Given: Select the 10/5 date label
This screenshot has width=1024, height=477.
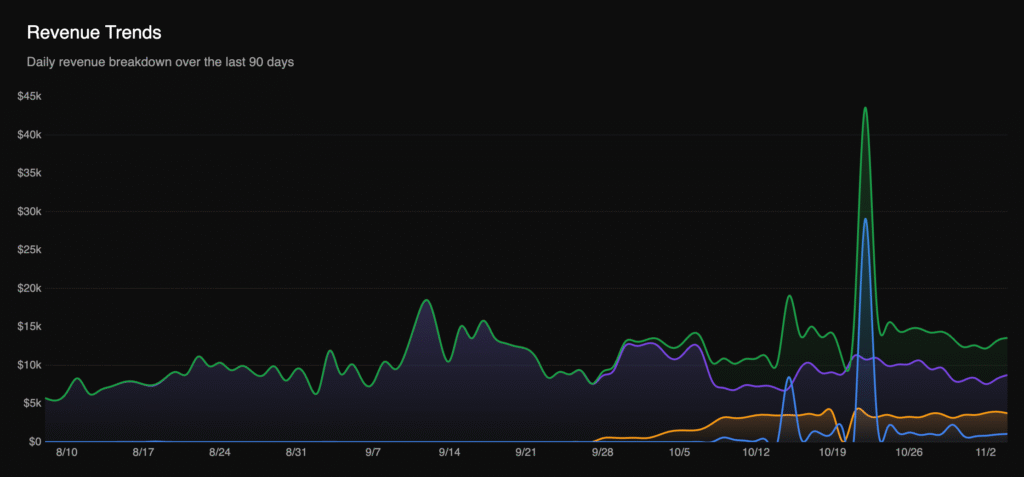Looking at the screenshot, I should click(x=679, y=453).
